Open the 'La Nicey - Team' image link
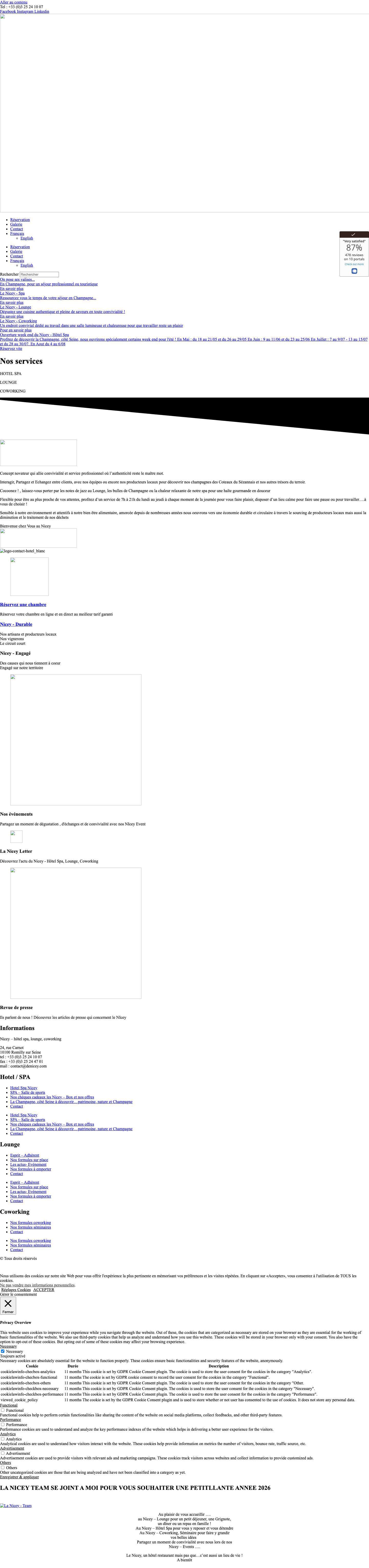 point(16,1506)
